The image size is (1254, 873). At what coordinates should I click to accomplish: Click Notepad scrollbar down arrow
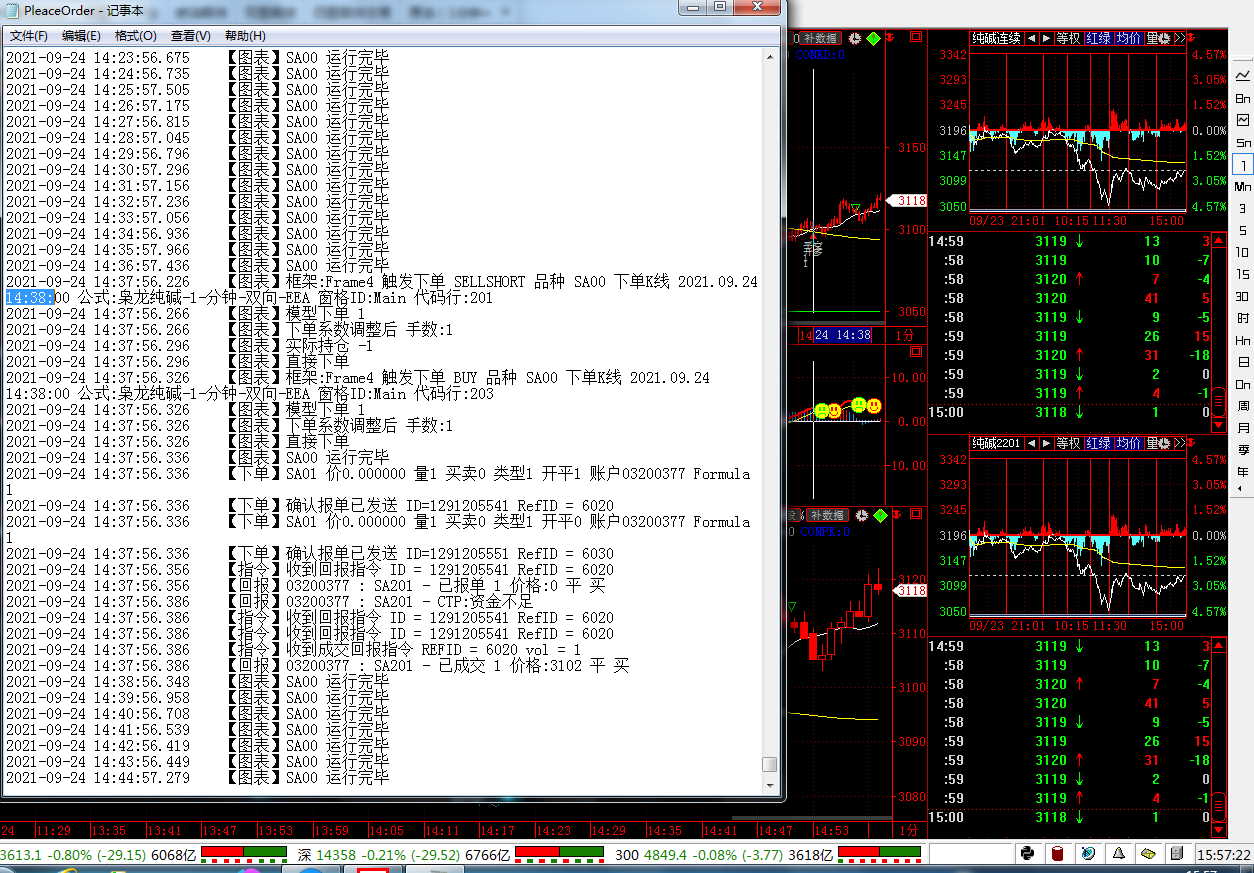769,787
